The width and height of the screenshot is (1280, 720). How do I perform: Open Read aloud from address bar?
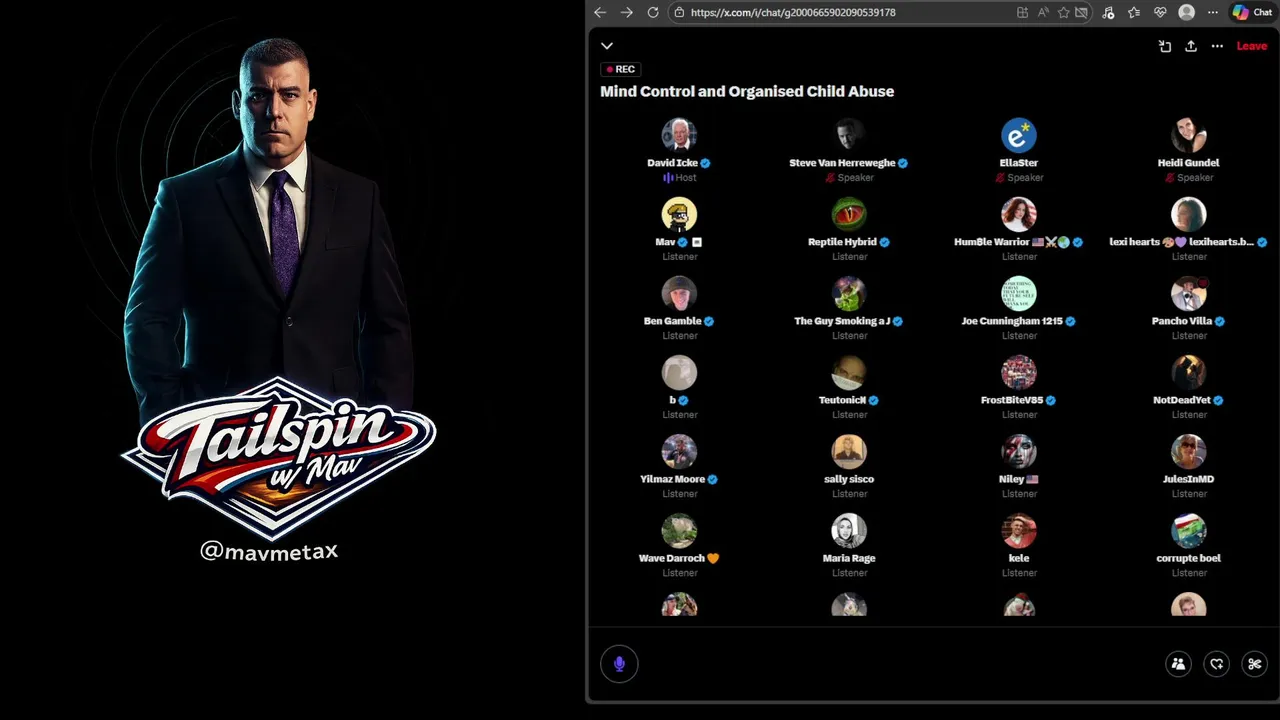tap(1043, 12)
